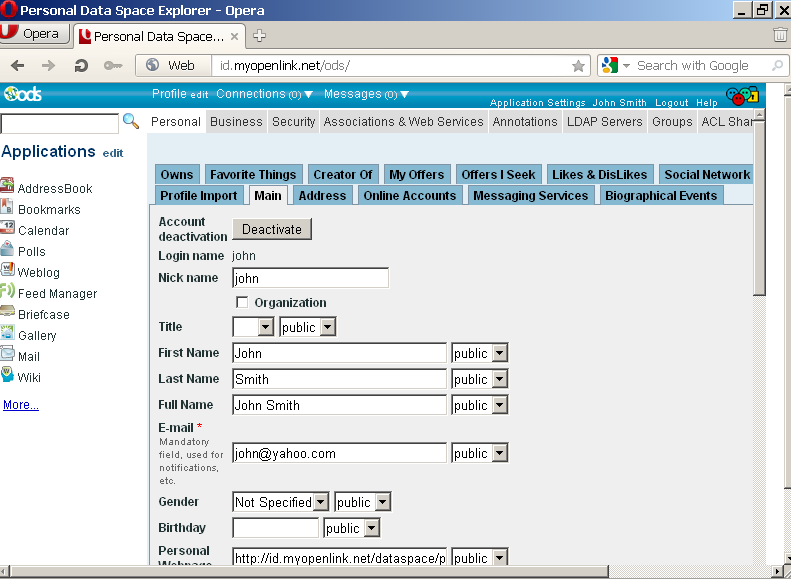791x579 pixels.
Task: Click the Nick name text field
Action: [x=310, y=278]
